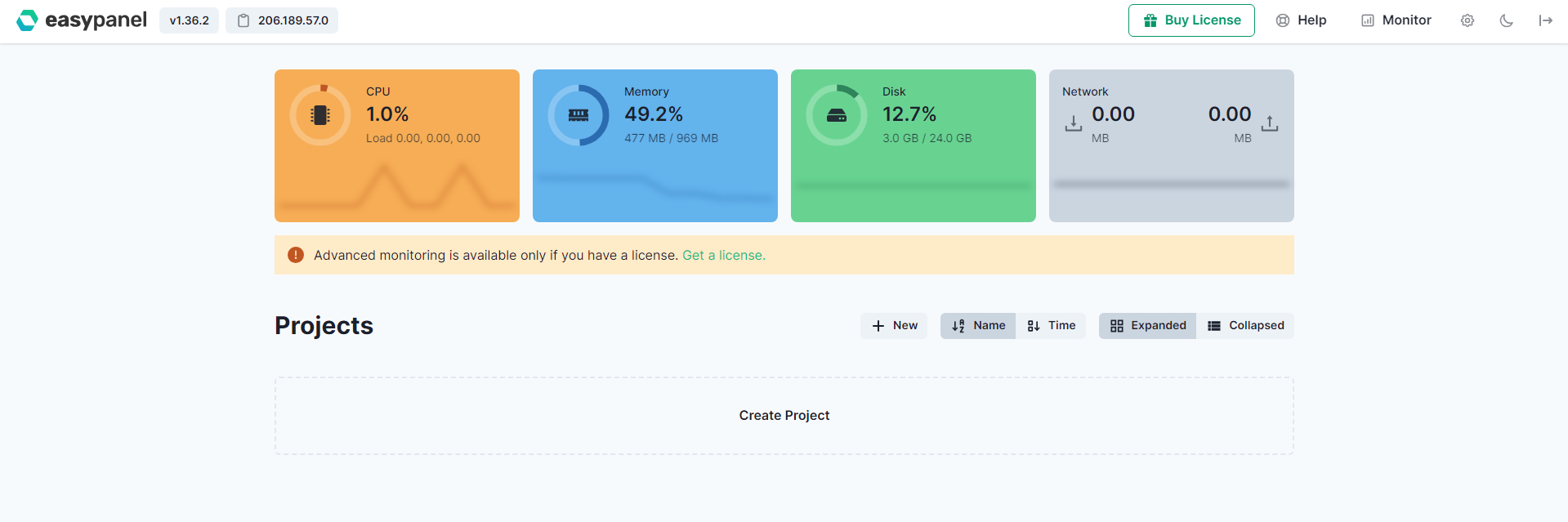Viewport: 1568px width, 522px height.
Task: Click the Projects heading
Action: pyautogui.click(x=324, y=325)
